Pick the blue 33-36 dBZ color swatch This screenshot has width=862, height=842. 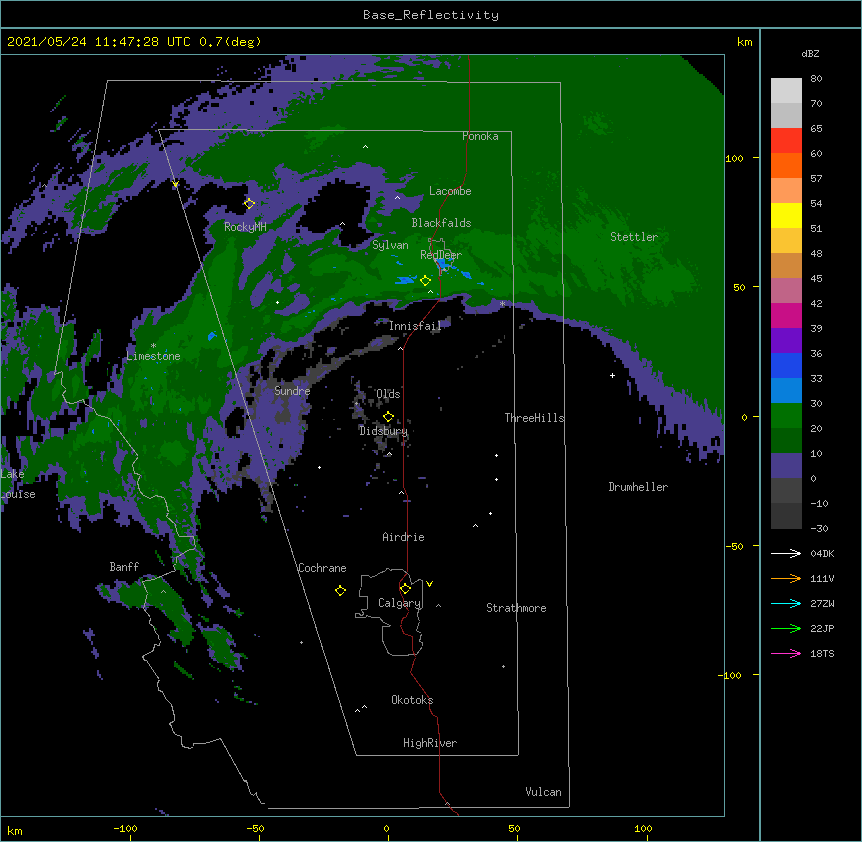tap(786, 365)
